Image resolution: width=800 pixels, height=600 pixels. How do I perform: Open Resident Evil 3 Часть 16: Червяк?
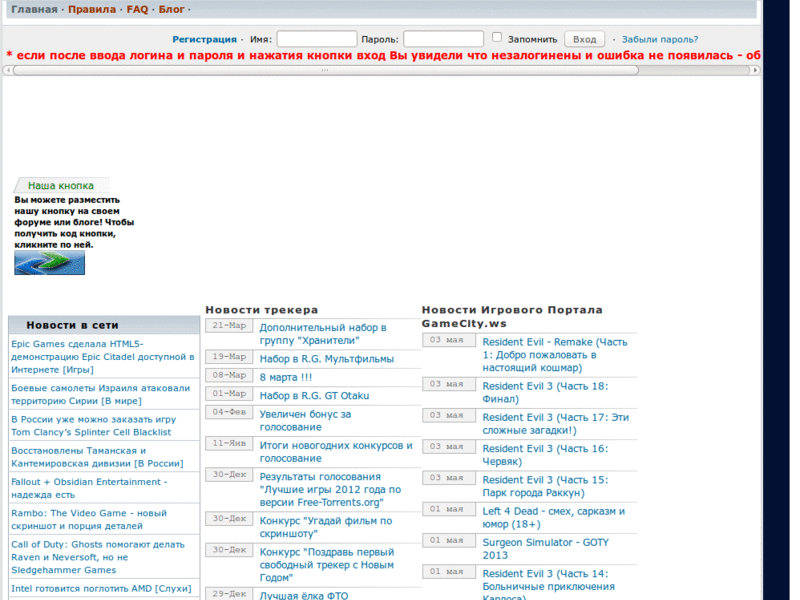(545, 455)
